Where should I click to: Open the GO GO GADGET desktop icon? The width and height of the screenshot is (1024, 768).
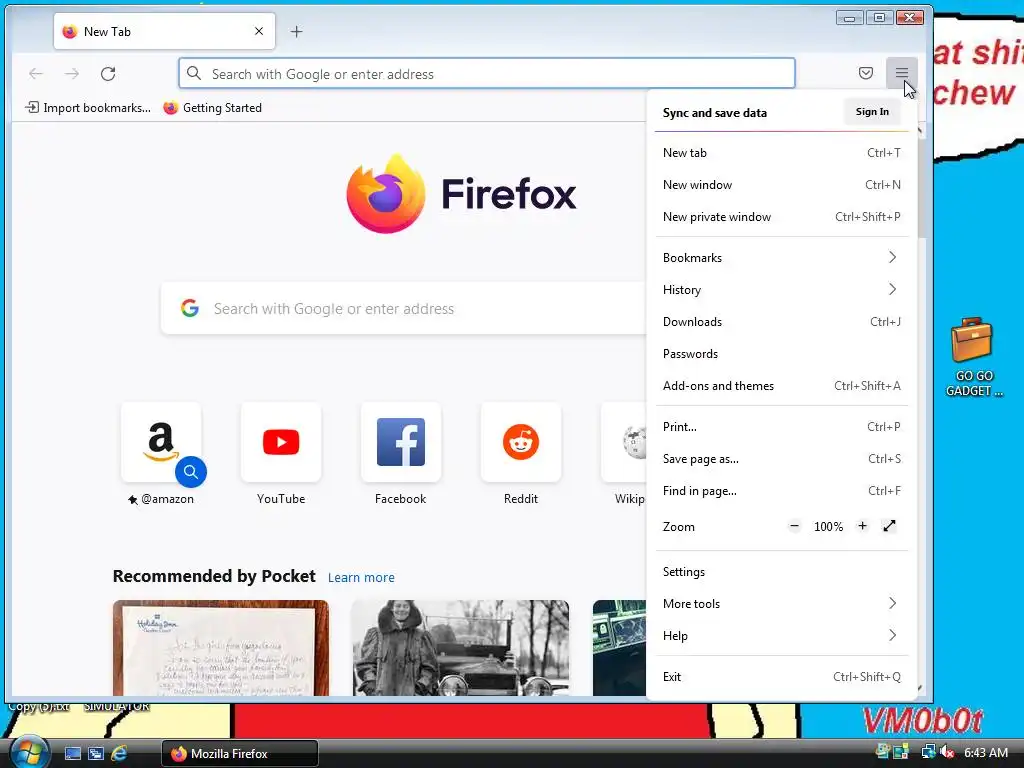click(973, 357)
